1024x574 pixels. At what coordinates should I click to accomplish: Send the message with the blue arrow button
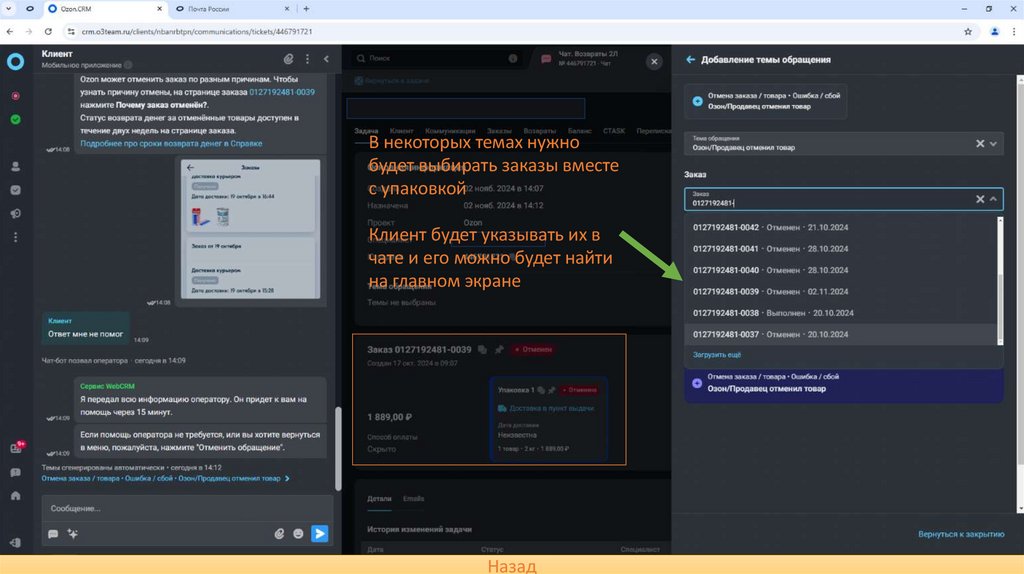click(x=319, y=534)
